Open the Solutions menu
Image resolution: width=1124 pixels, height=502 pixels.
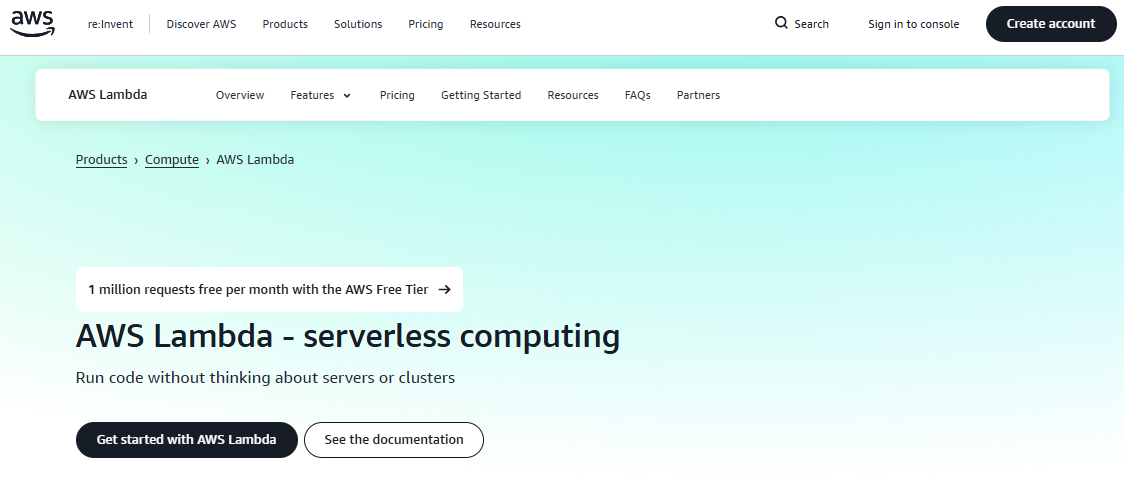358,24
